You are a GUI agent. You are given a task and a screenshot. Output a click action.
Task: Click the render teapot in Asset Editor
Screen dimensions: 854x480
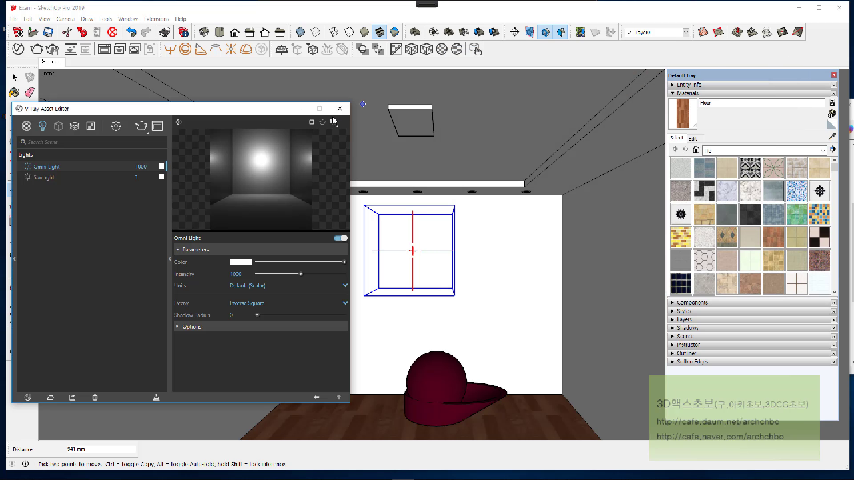point(141,126)
